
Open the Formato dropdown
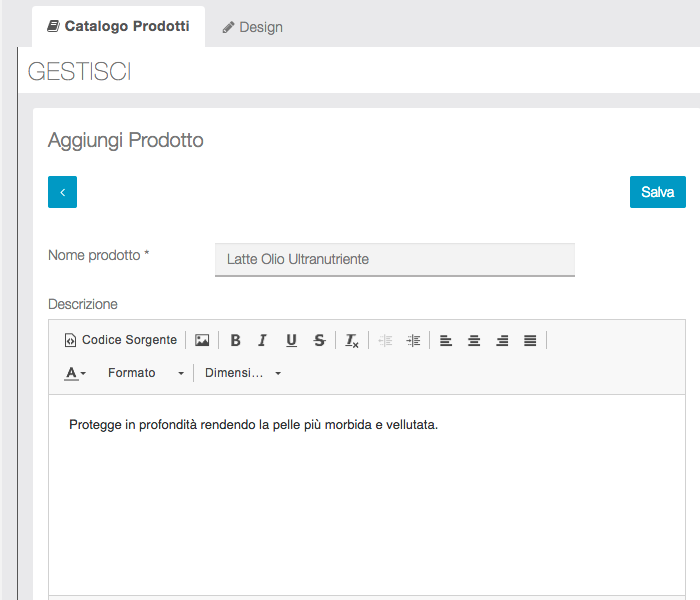(146, 373)
